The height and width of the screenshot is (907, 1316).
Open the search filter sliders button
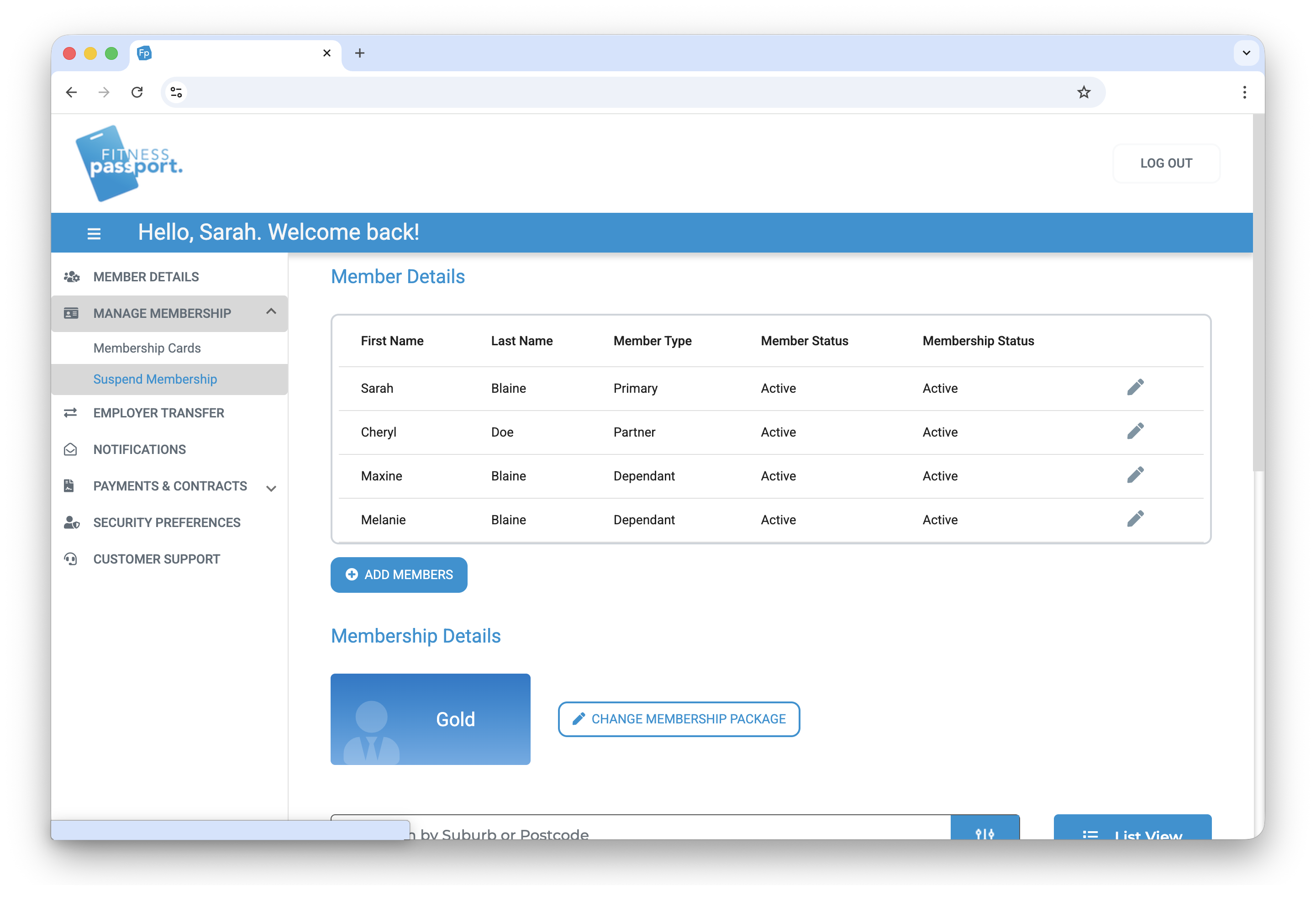click(x=984, y=832)
